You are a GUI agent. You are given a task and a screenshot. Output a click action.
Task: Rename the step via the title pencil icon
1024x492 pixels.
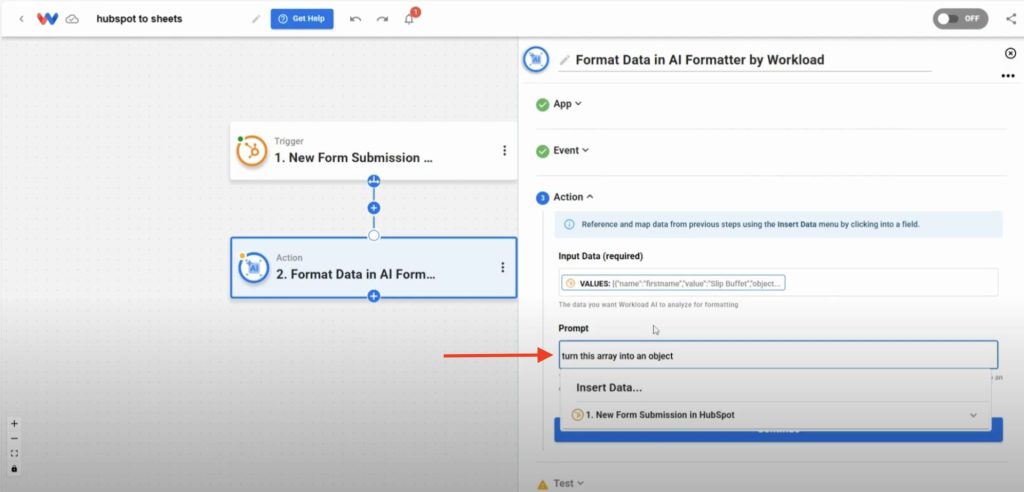point(565,60)
